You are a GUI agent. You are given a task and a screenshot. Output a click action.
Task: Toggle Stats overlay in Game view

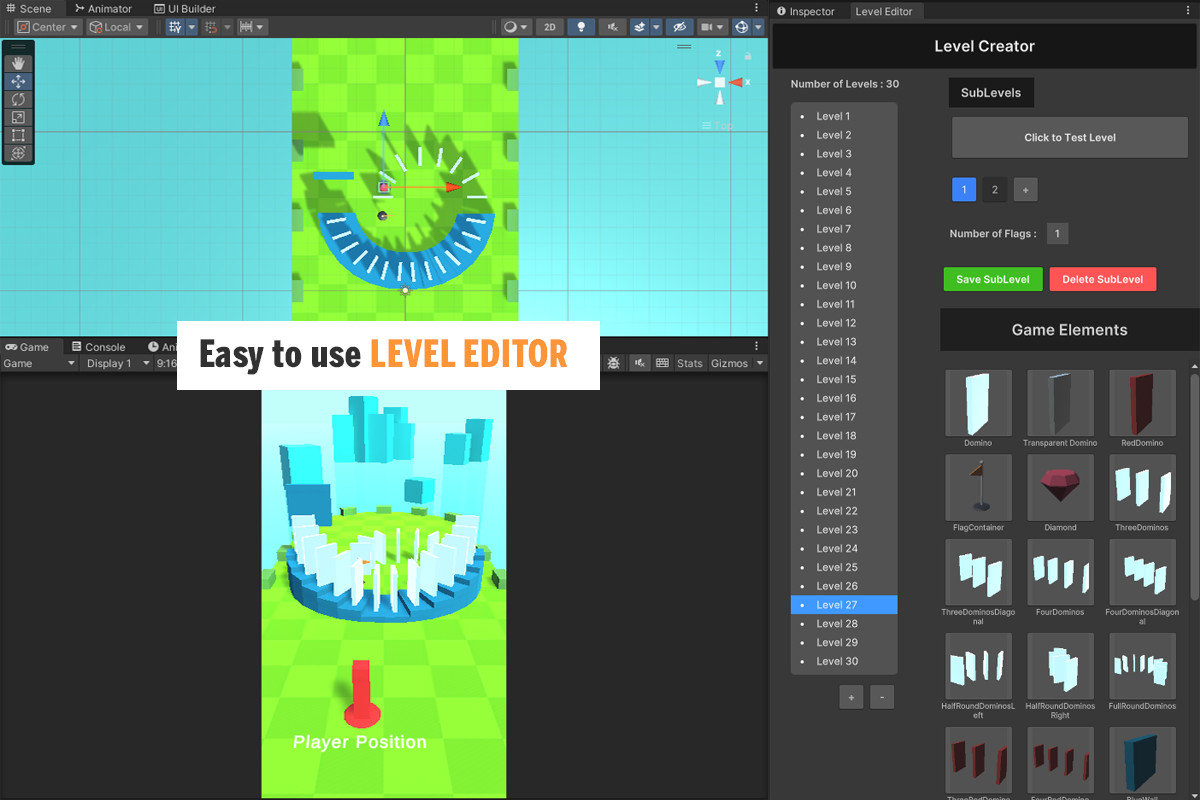click(x=689, y=363)
